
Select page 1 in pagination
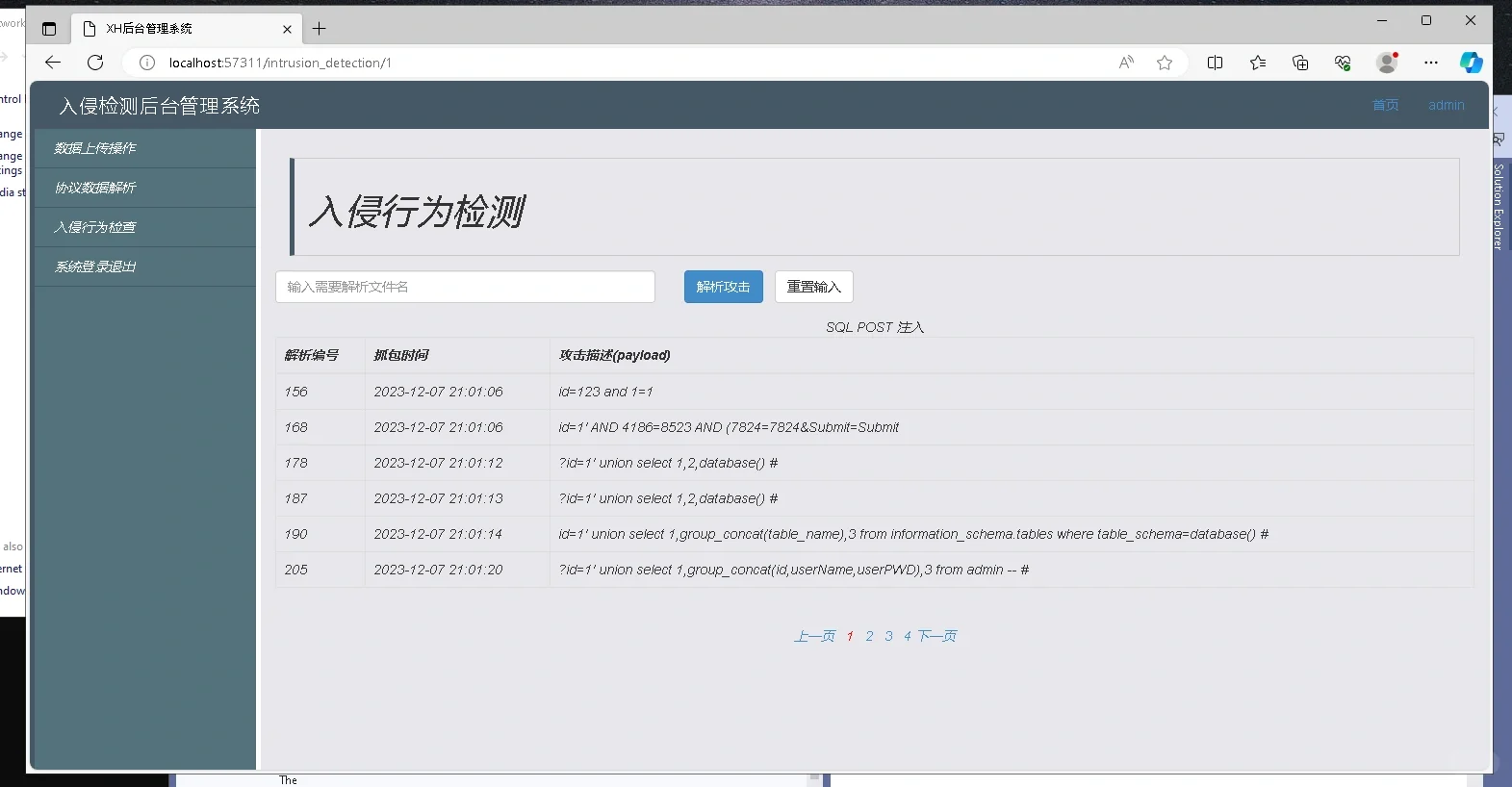(x=850, y=636)
